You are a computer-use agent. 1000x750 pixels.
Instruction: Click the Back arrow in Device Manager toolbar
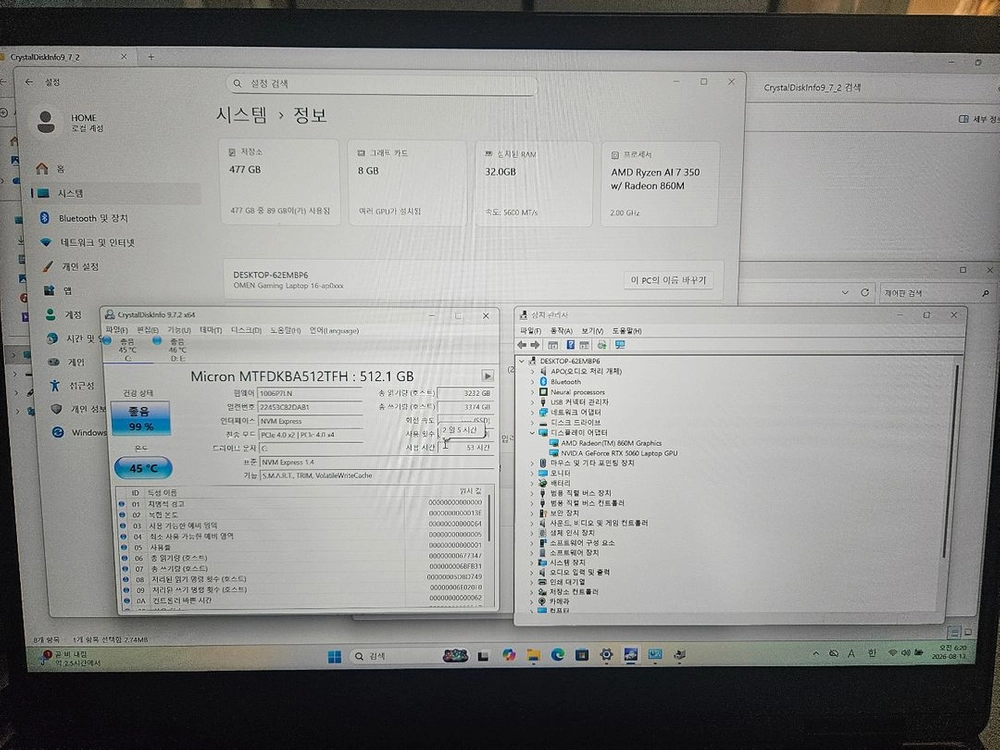pos(522,345)
